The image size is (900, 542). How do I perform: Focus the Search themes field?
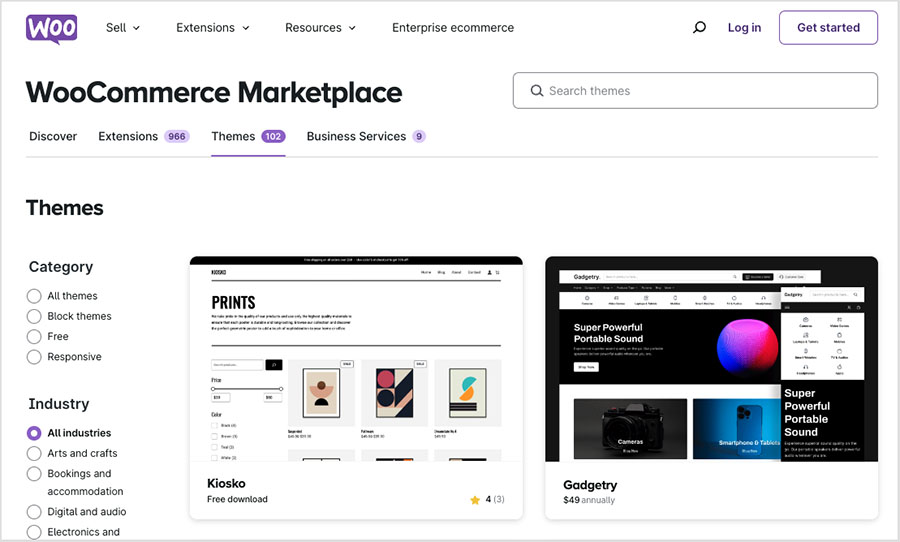[695, 91]
